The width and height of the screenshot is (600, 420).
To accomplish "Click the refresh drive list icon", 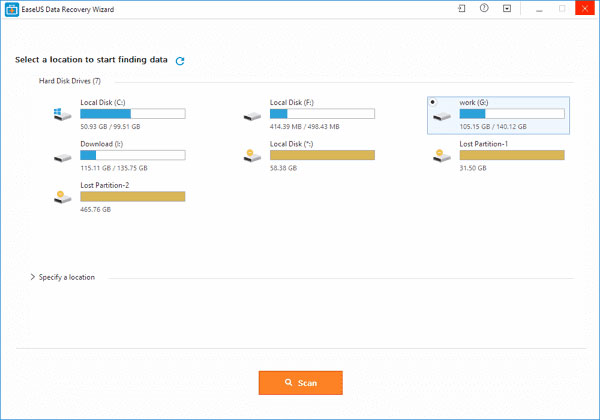I will 180,61.
